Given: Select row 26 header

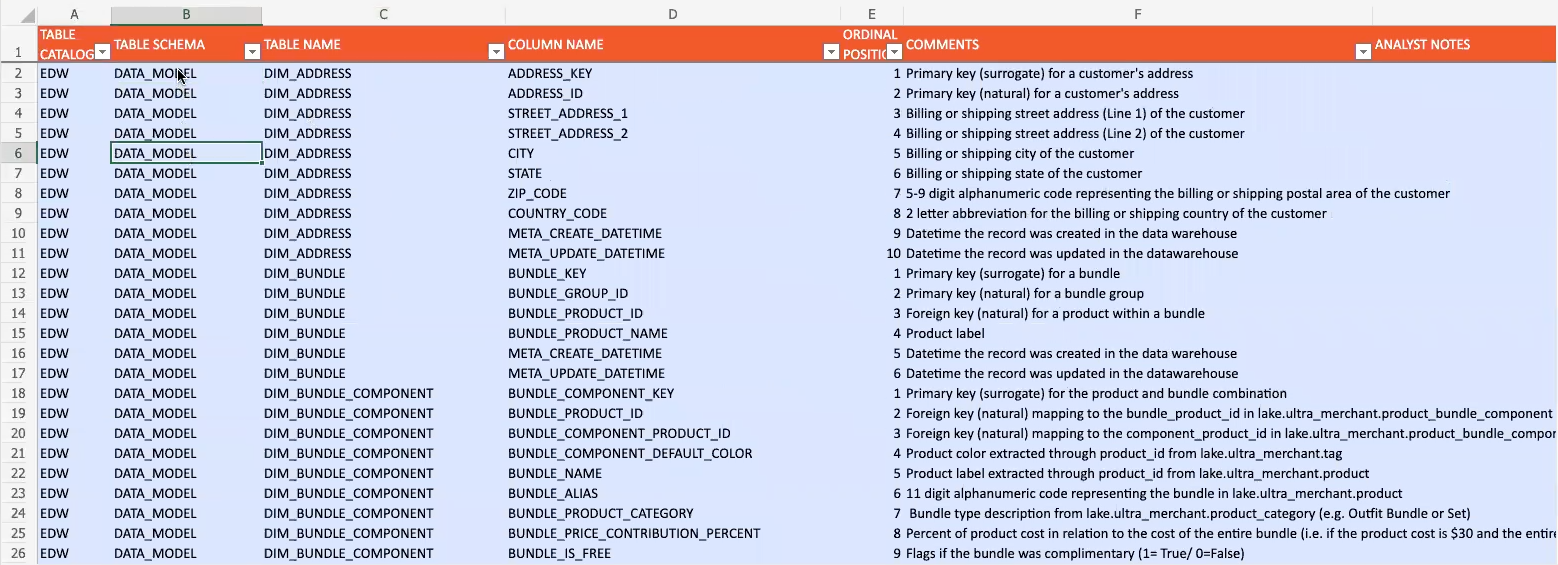Looking at the screenshot, I should (19, 553).
